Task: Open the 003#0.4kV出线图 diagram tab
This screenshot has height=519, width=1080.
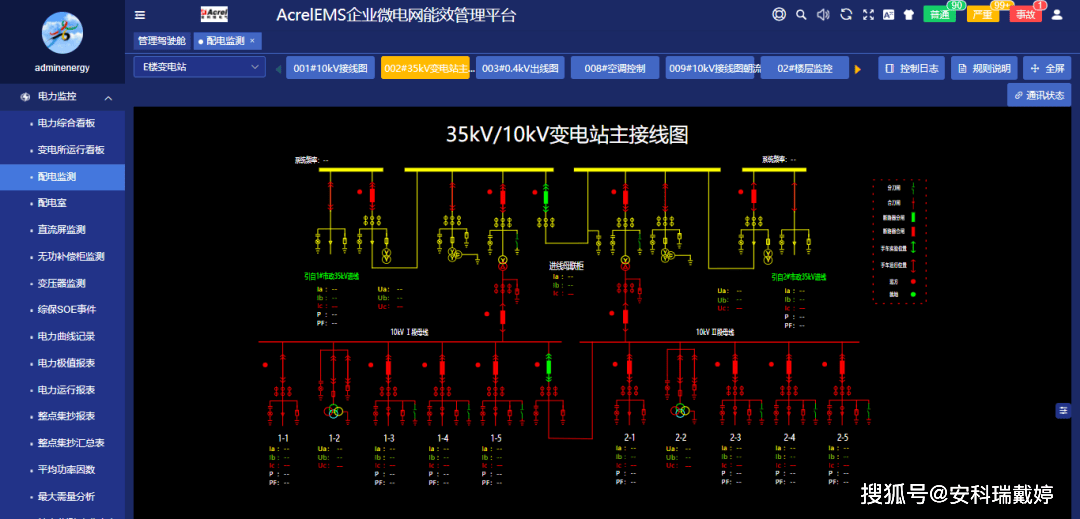Action: click(520, 68)
